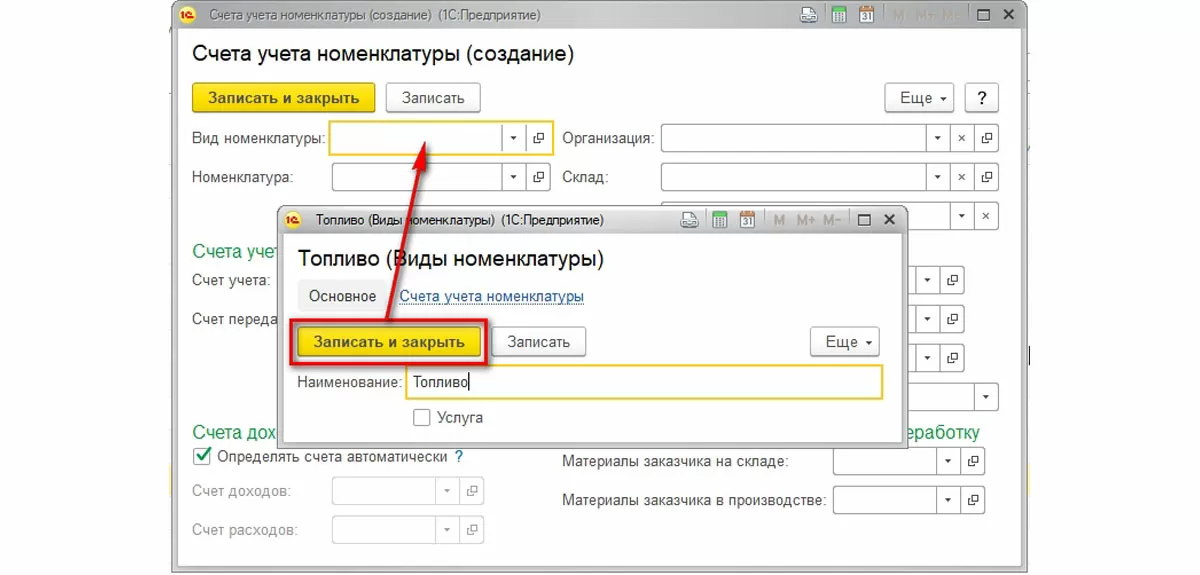Click Записать и закрыть in Топливо window

(x=390, y=342)
